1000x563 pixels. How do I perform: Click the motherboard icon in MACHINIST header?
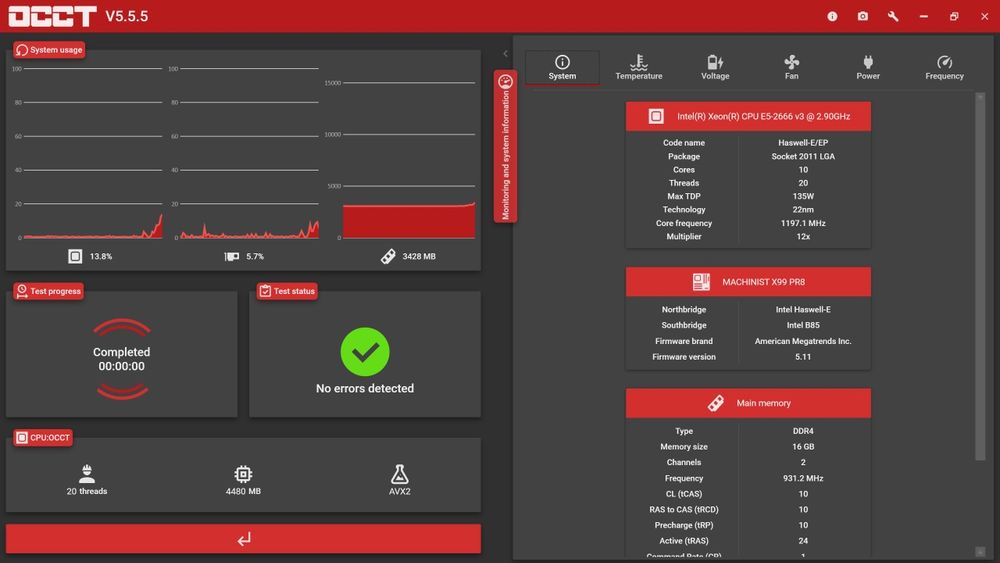coord(701,281)
